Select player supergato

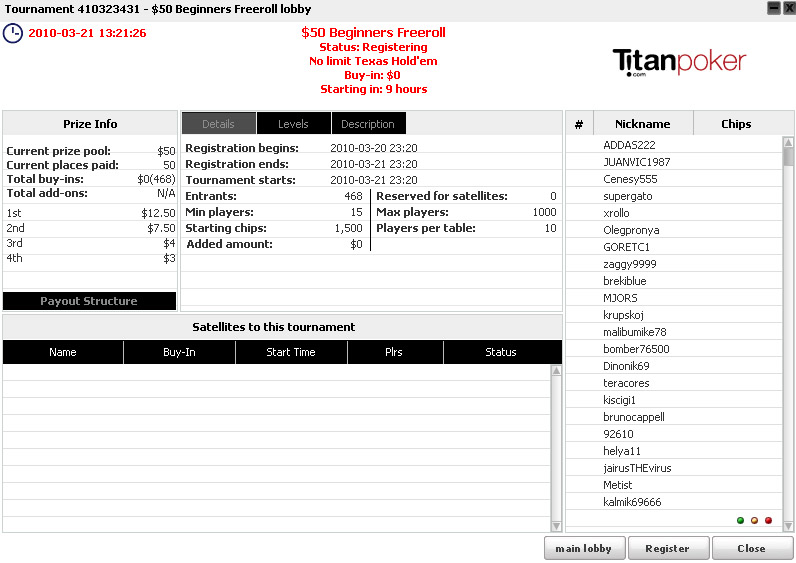(x=674, y=196)
